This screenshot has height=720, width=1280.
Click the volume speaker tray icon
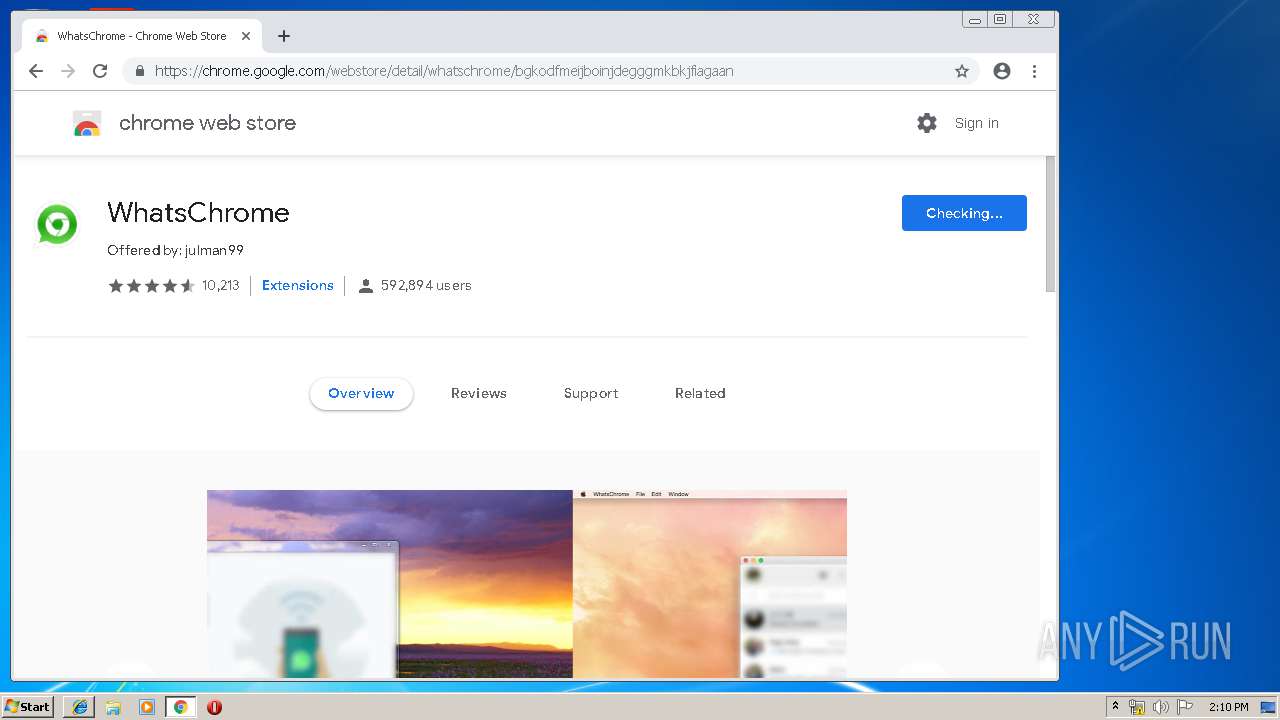(x=1160, y=707)
